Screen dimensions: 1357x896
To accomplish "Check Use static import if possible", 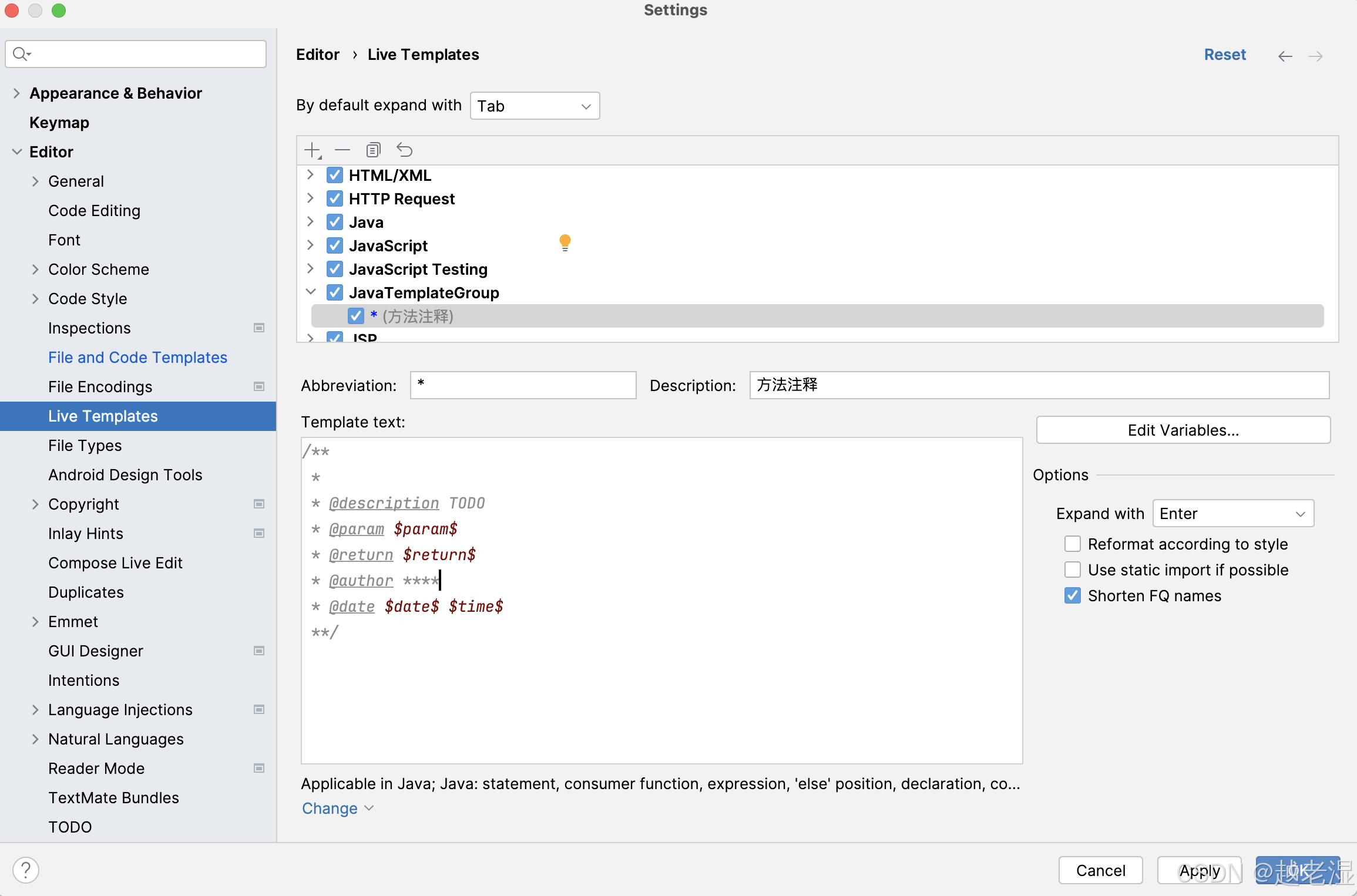I will click(1073, 570).
